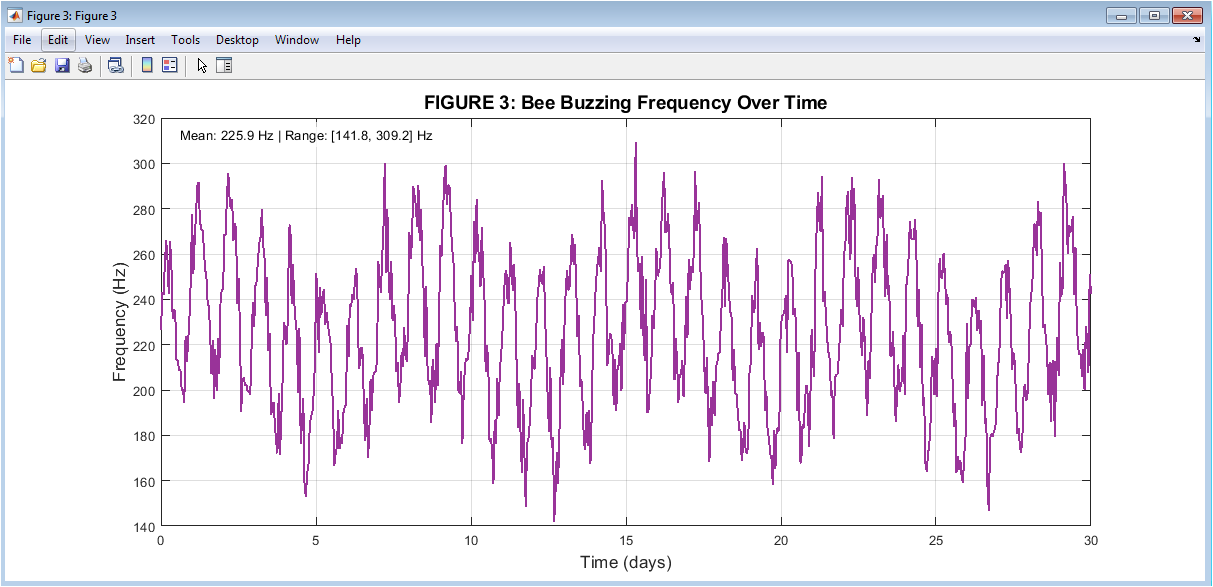The image size is (1213, 587).
Task: Open the File menu
Action: (x=22, y=40)
